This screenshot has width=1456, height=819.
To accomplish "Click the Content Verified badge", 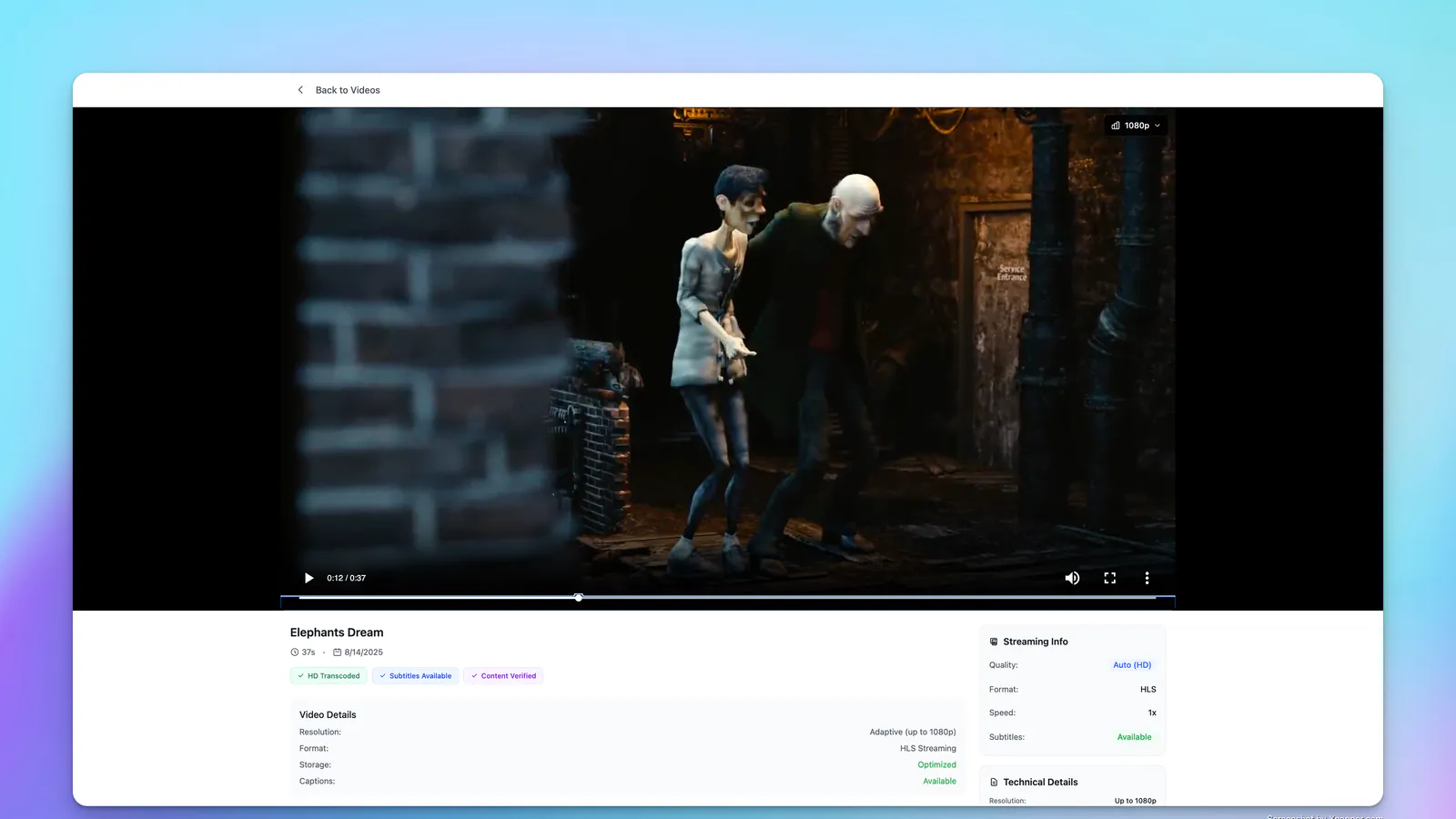I will coord(503,676).
